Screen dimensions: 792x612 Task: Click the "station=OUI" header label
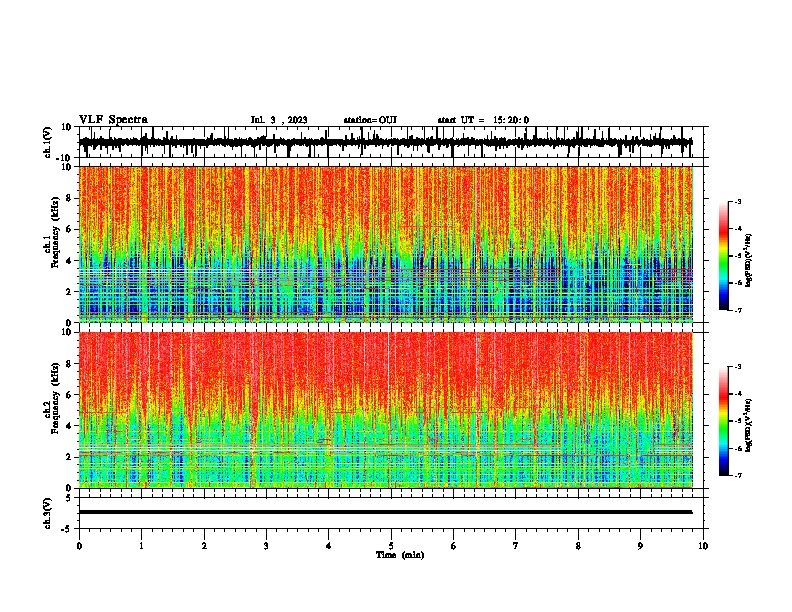(x=370, y=120)
